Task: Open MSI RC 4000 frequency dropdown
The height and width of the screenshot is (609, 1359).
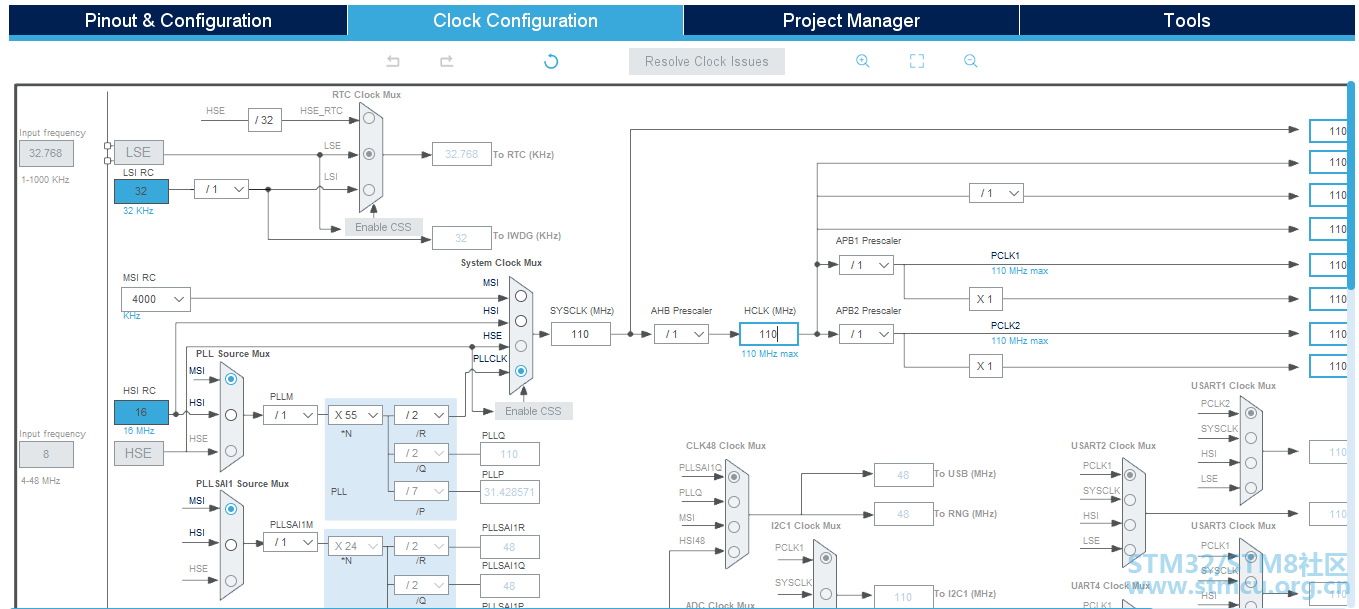Action: pyautogui.click(x=155, y=299)
